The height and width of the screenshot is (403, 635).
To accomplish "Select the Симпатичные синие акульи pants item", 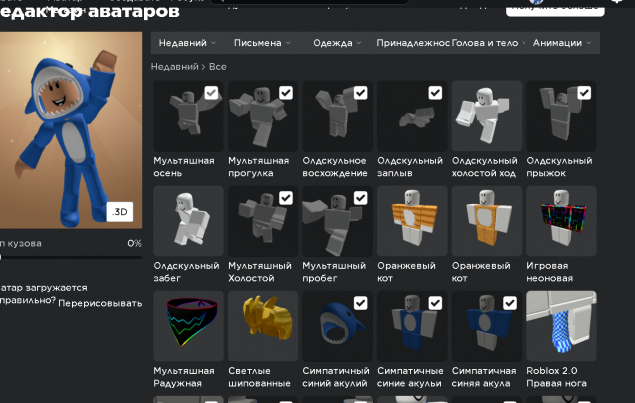I will tap(412, 326).
